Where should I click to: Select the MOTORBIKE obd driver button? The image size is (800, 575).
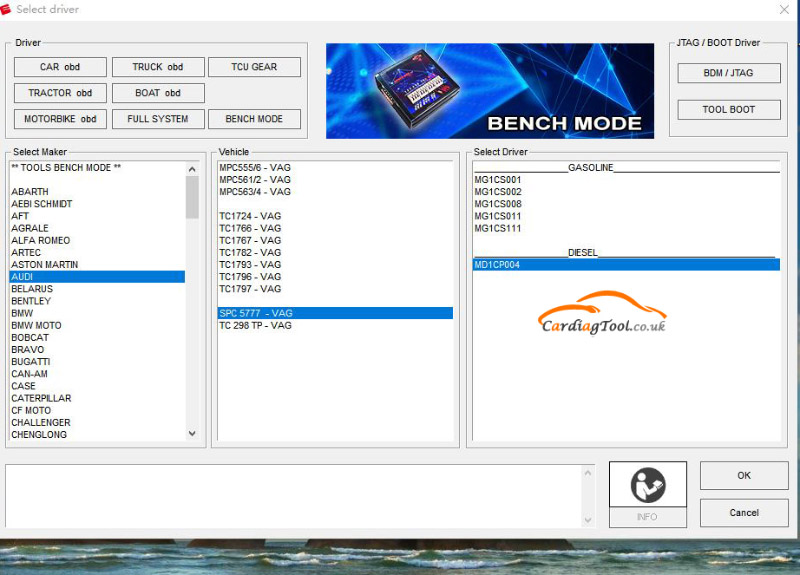click(60, 119)
